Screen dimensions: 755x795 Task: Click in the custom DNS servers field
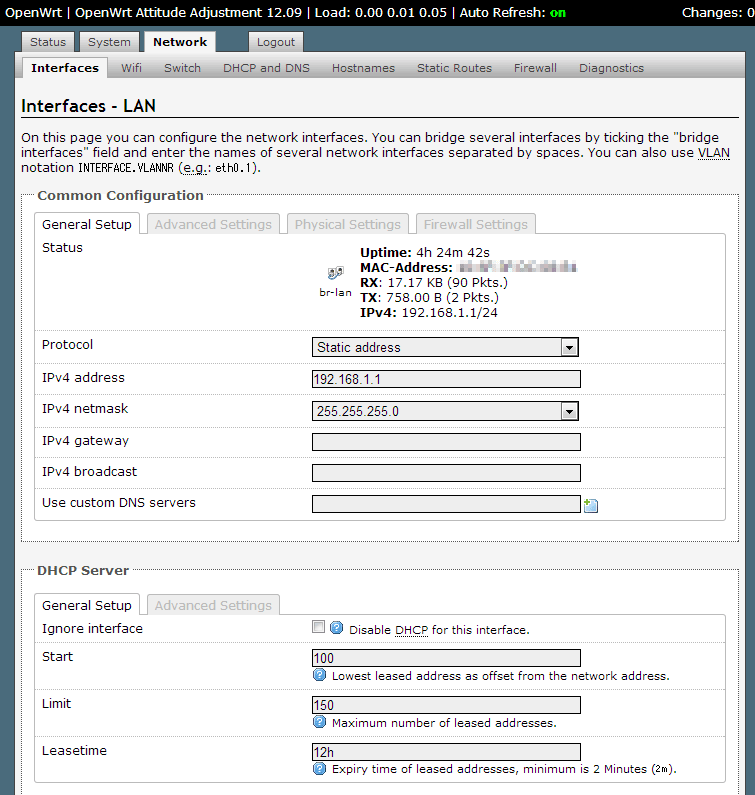point(446,504)
